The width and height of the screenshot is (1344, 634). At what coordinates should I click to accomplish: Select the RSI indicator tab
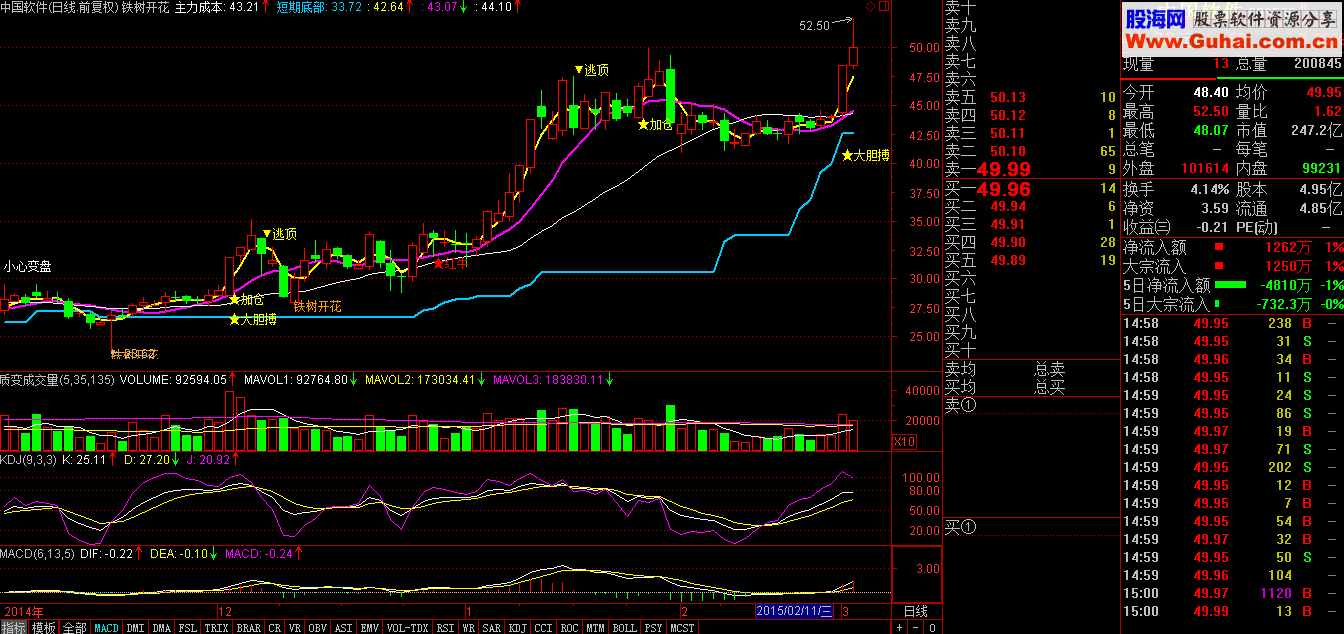point(445,627)
